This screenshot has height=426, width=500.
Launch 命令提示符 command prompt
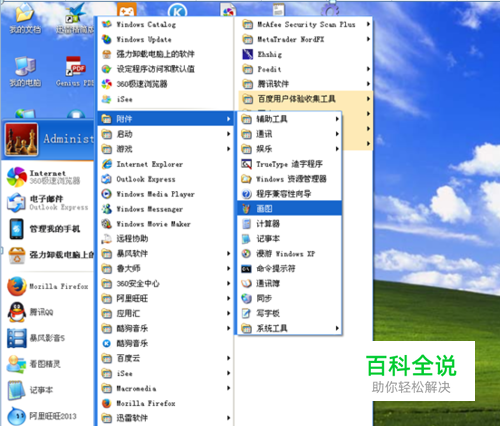click(x=289, y=269)
